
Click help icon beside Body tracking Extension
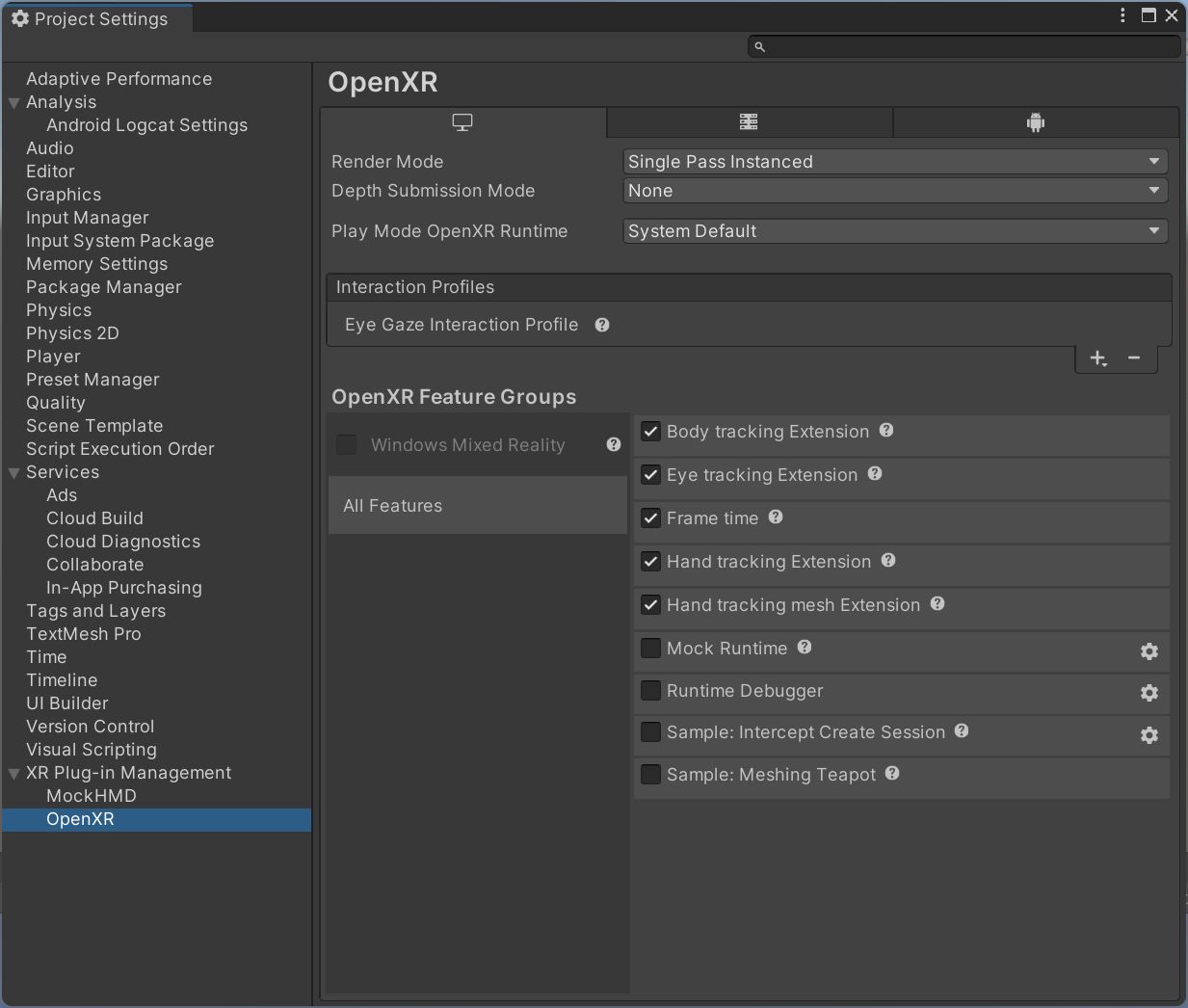click(x=886, y=431)
